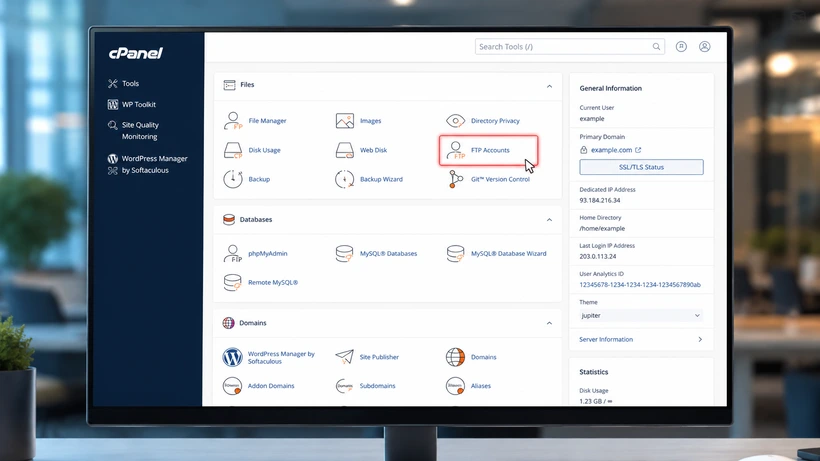Image resolution: width=820 pixels, height=461 pixels.
Task: Select Tools in the sidebar
Action: 123,84
